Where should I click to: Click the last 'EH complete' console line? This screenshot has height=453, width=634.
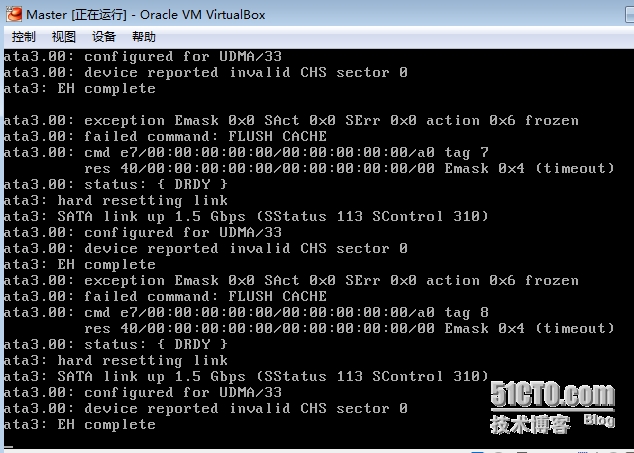pyautogui.click(x=80, y=424)
